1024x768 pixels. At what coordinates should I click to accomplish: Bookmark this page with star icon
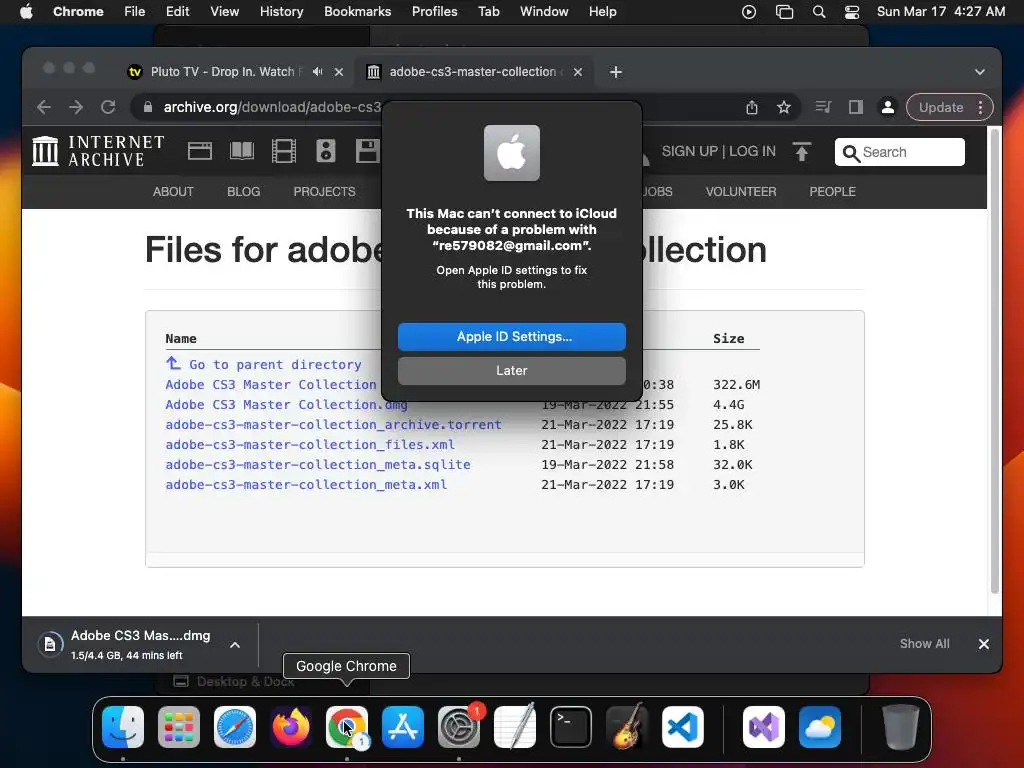click(x=784, y=107)
